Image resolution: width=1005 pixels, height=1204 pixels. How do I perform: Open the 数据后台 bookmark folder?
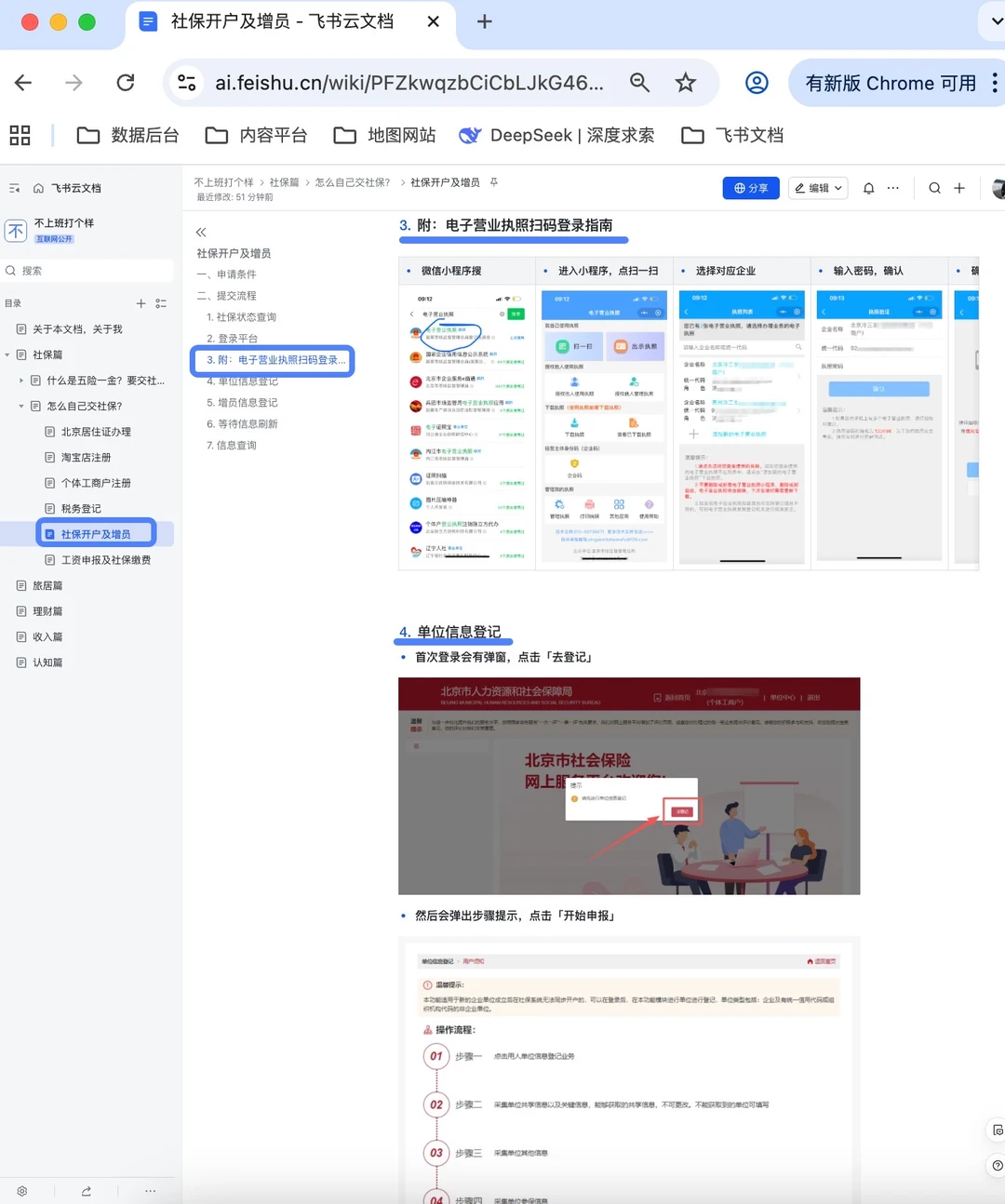pos(127,135)
